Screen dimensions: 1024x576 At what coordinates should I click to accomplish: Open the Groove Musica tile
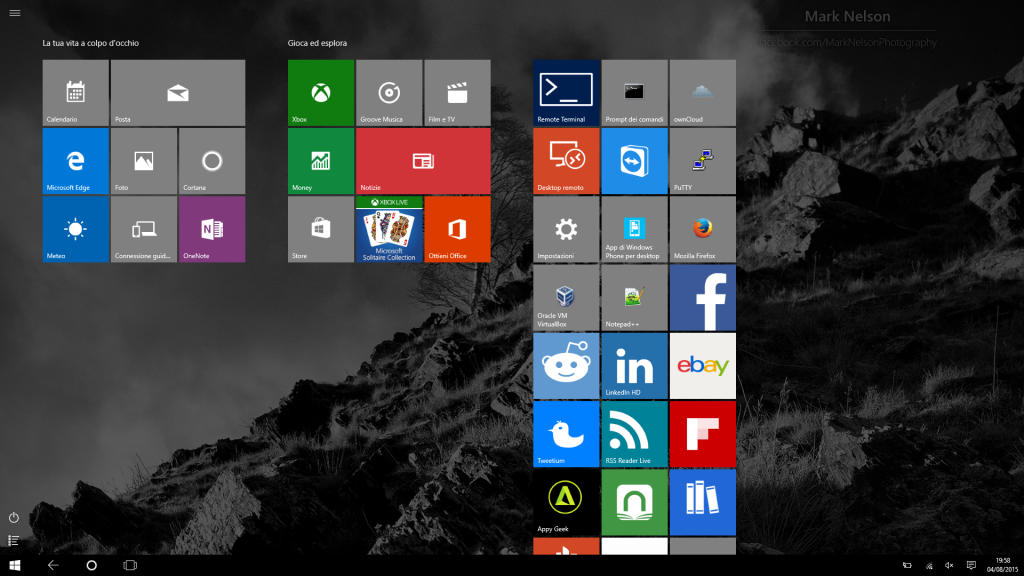pos(389,93)
